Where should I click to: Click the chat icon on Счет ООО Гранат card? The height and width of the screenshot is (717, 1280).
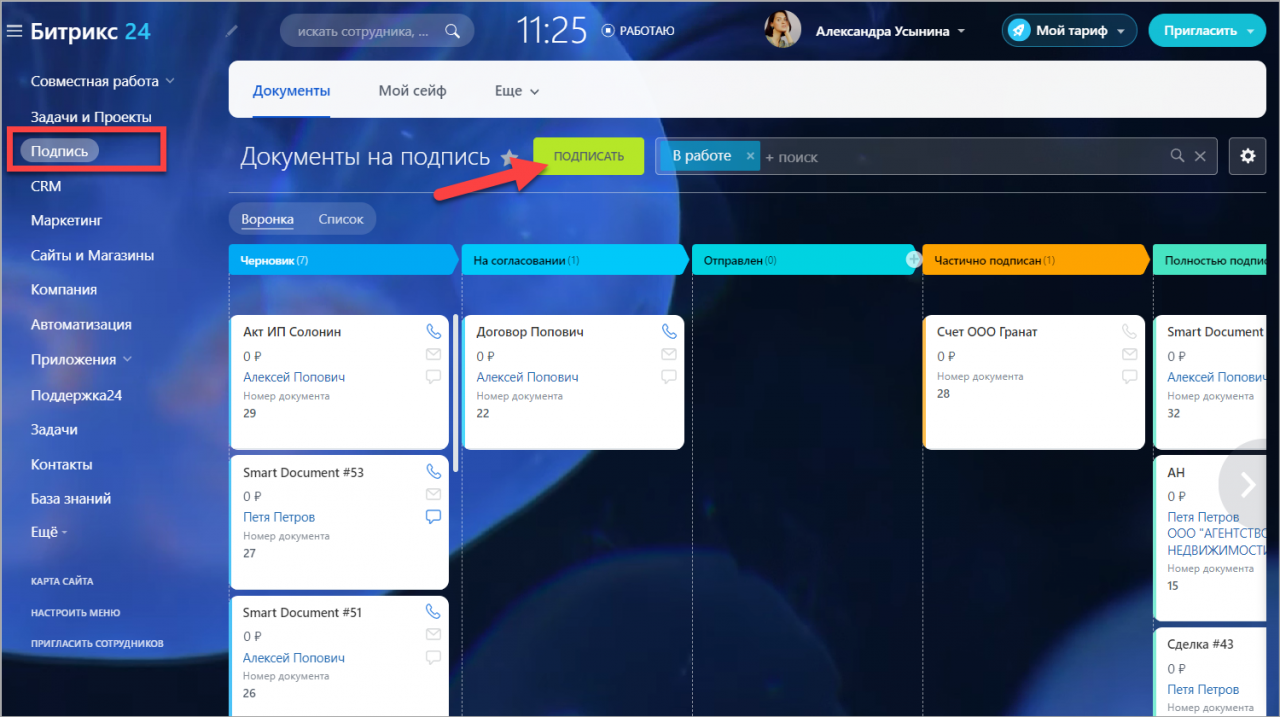(1129, 377)
